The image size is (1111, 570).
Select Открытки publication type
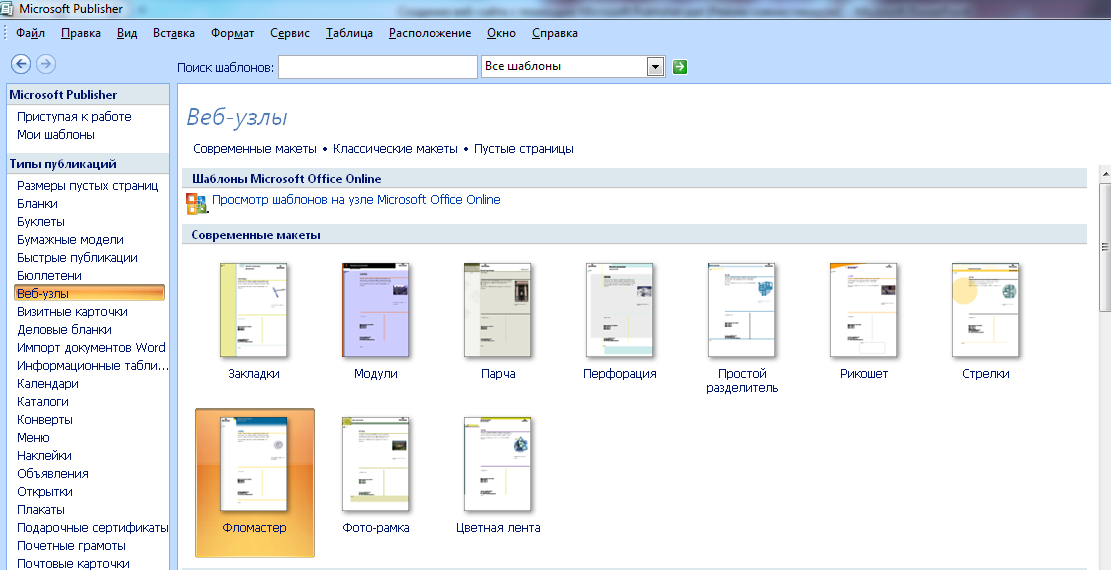point(45,492)
